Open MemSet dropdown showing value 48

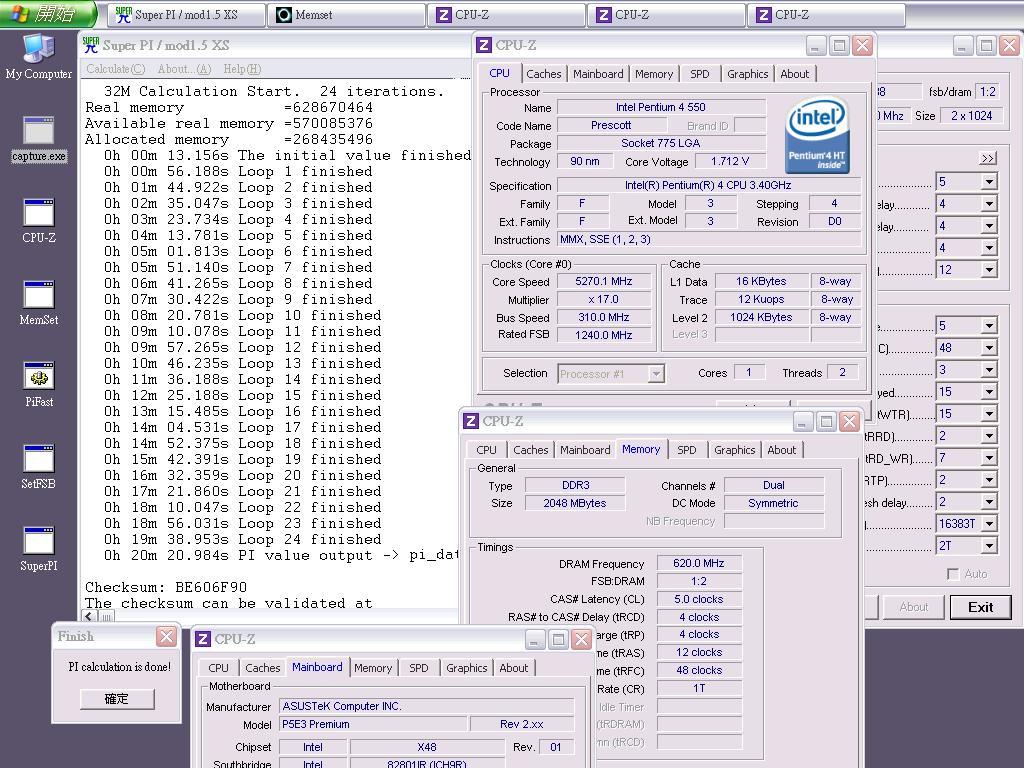[x=967, y=348]
